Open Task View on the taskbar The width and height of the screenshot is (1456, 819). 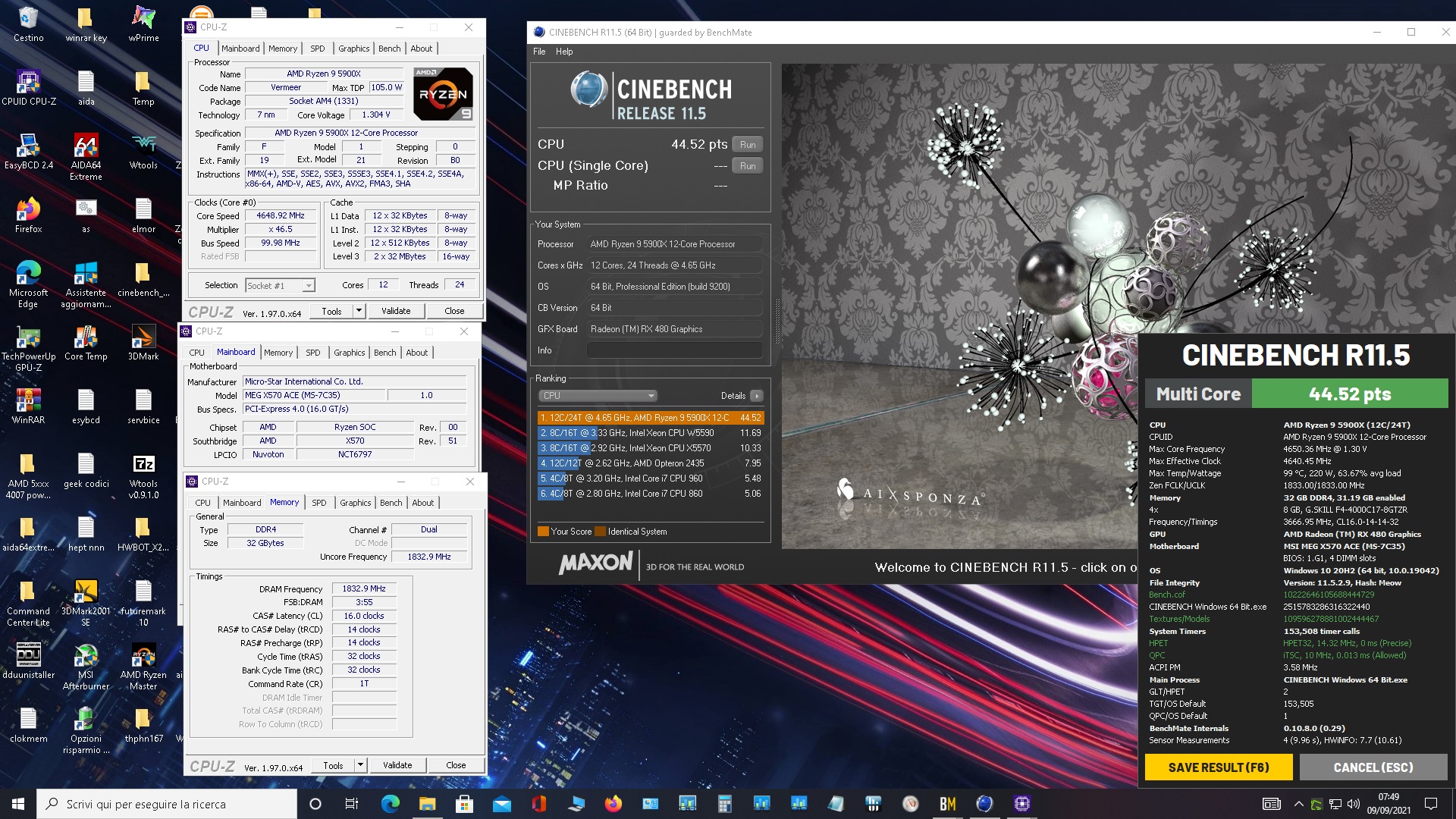[352, 804]
